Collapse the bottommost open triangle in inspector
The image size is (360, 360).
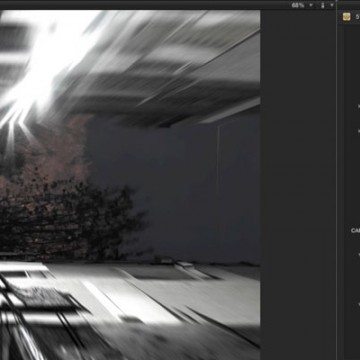tap(359, 304)
